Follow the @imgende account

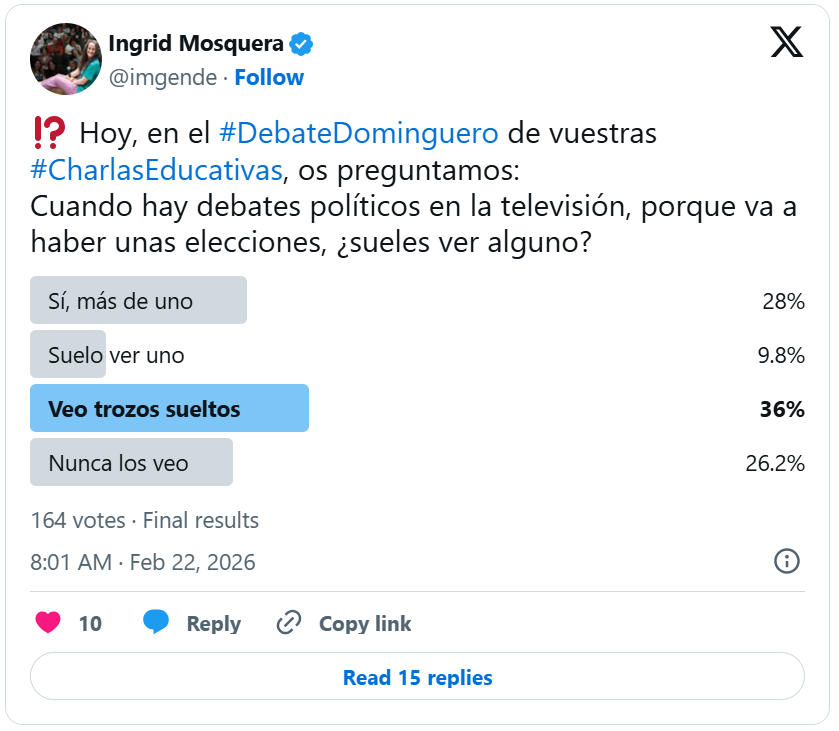pos(269,77)
